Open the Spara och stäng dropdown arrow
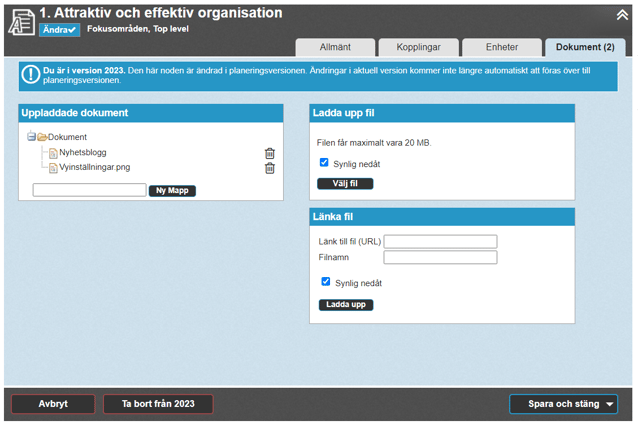 tap(611, 404)
